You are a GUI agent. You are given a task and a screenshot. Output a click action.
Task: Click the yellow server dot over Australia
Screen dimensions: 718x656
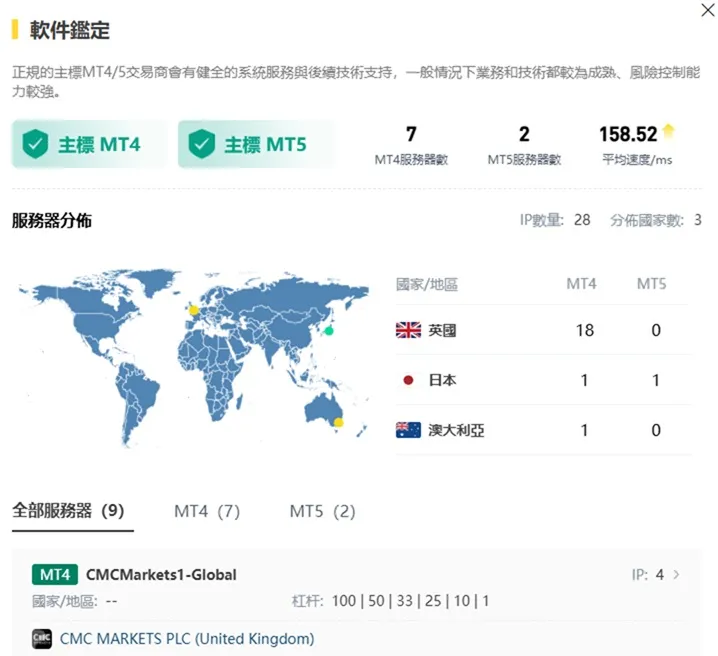pos(338,422)
